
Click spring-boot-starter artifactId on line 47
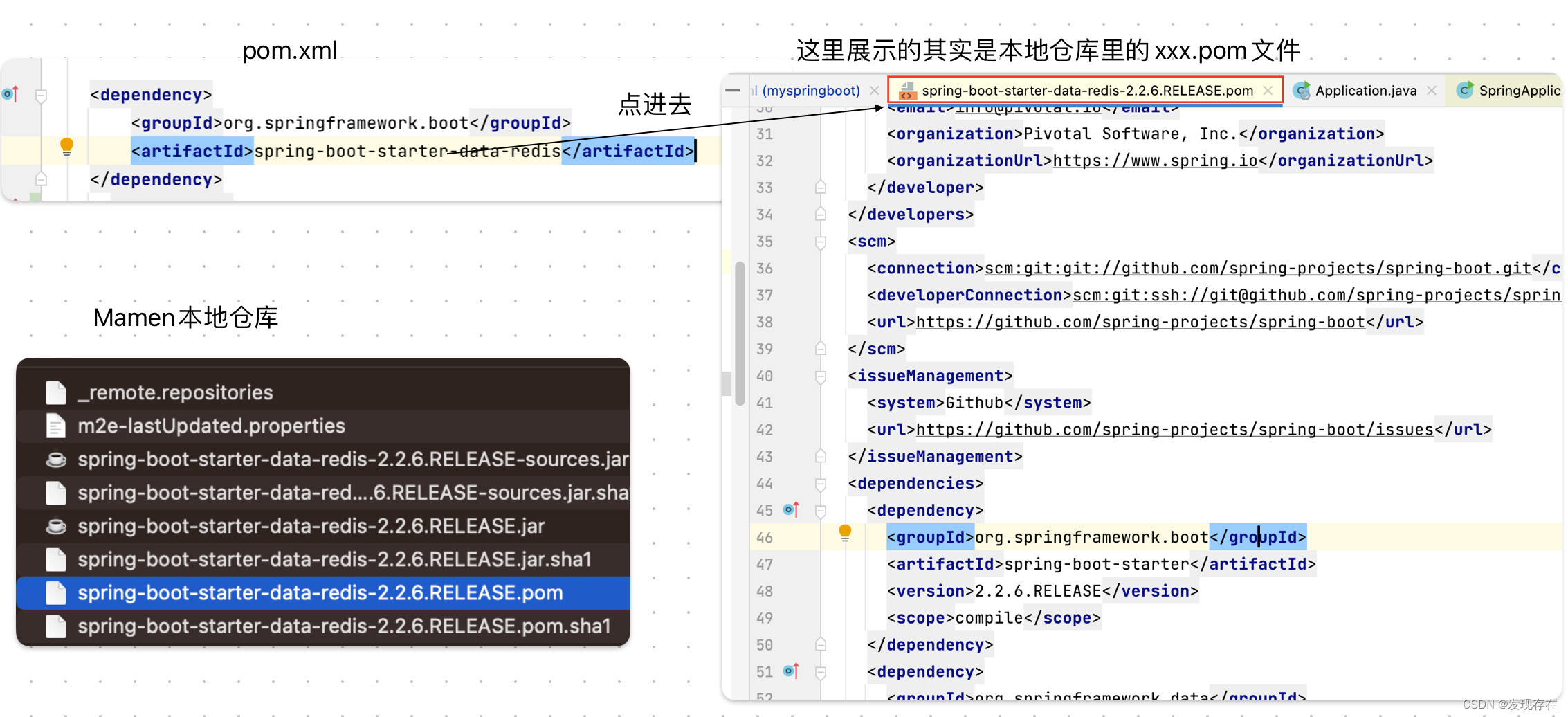point(1097,564)
